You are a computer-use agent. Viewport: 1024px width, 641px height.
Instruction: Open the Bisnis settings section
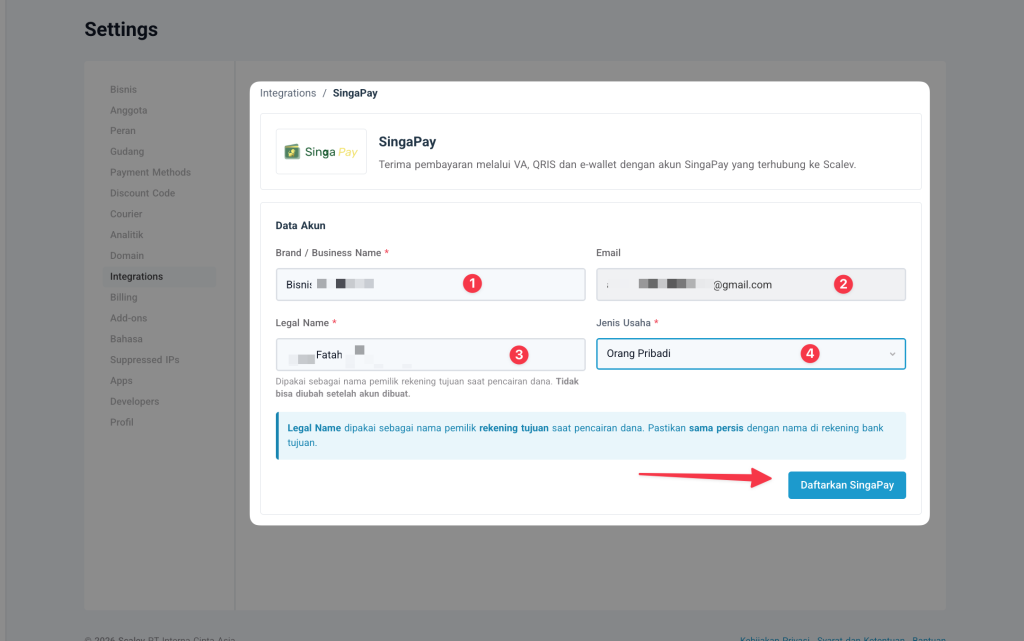[123, 89]
